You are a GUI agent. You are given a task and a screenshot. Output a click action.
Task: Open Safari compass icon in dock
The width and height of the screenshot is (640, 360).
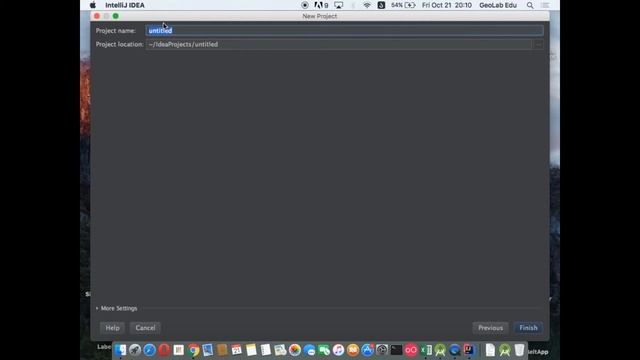point(149,350)
